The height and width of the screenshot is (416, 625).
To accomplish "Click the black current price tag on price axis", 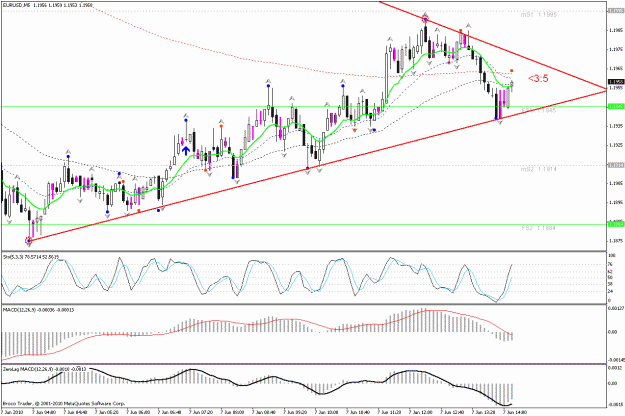I will point(616,82).
